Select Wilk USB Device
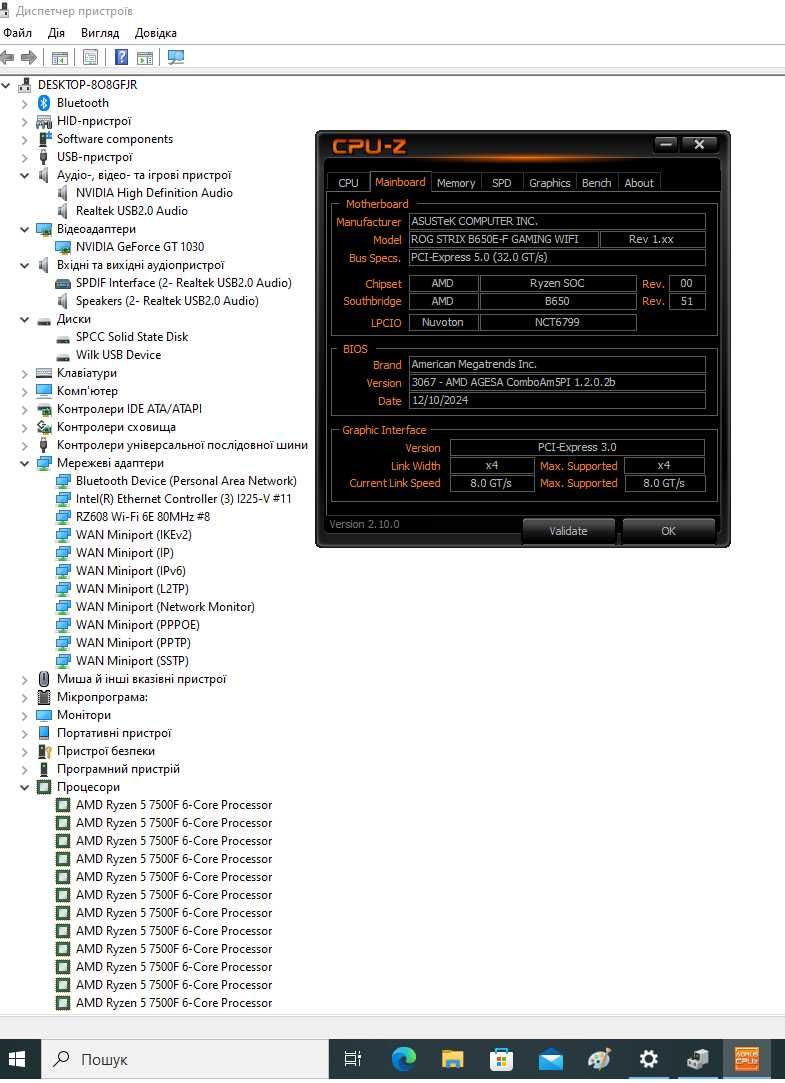The image size is (785, 1083). pyautogui.click(x=118, y=355)
